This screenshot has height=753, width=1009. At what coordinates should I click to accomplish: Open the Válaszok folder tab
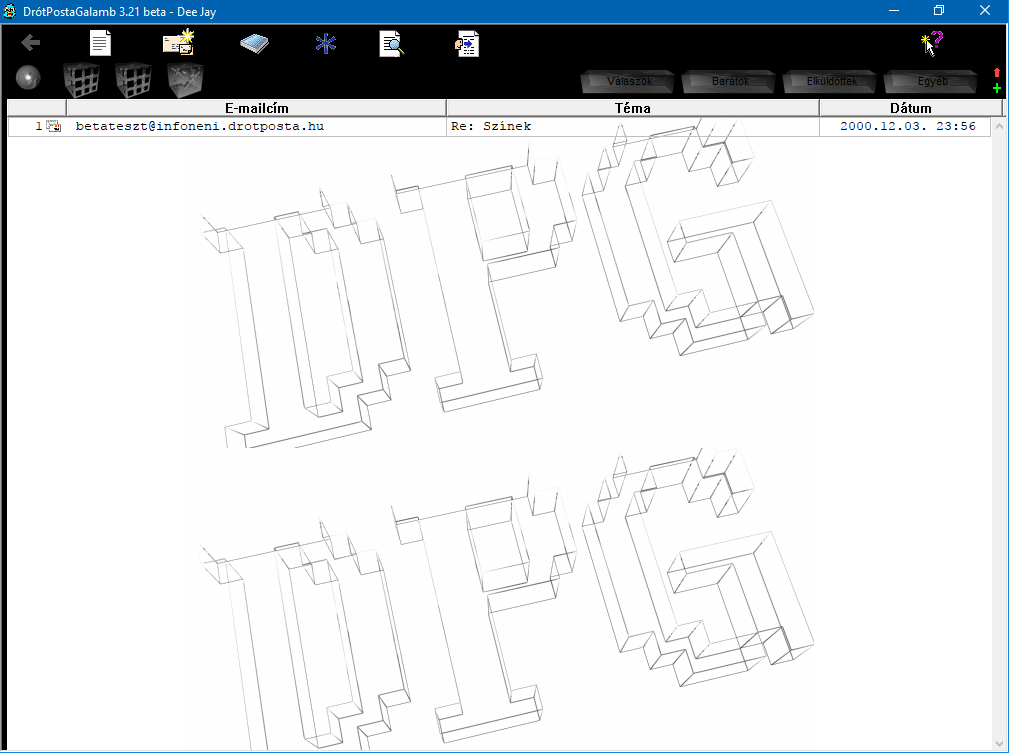click(x=629, y=81)
